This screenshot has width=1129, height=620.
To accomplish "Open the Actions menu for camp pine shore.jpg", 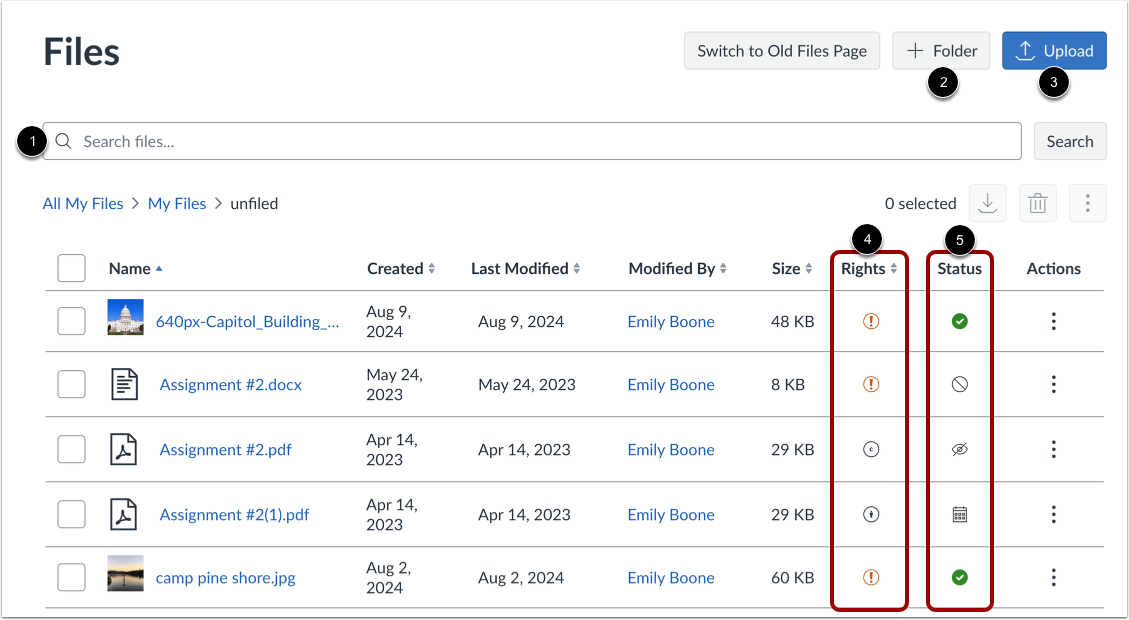I will tap(1053, 577).
